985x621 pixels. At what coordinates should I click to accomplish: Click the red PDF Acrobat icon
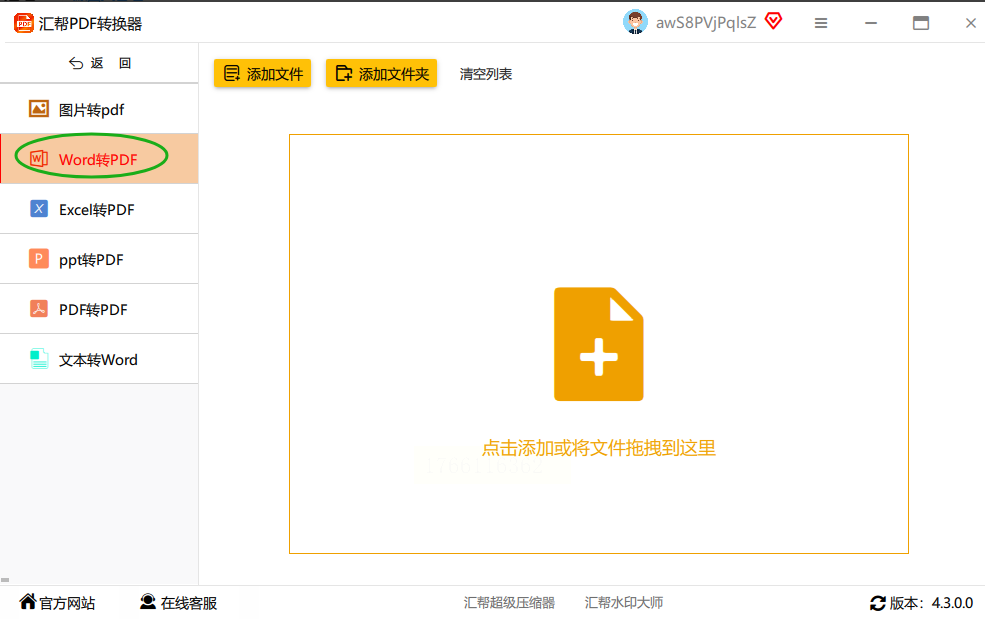click(x=39, y=308)
